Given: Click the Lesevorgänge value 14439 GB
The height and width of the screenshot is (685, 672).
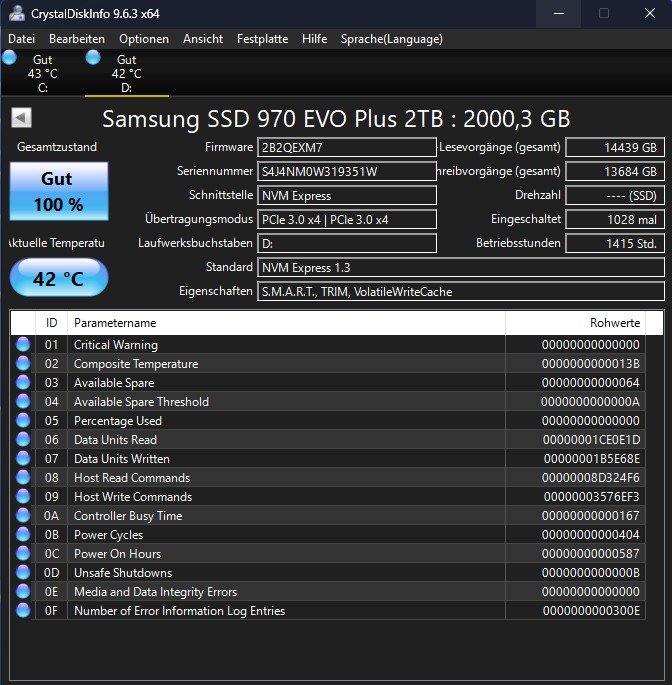Looking at the screenshot, I should pos(615,147).
